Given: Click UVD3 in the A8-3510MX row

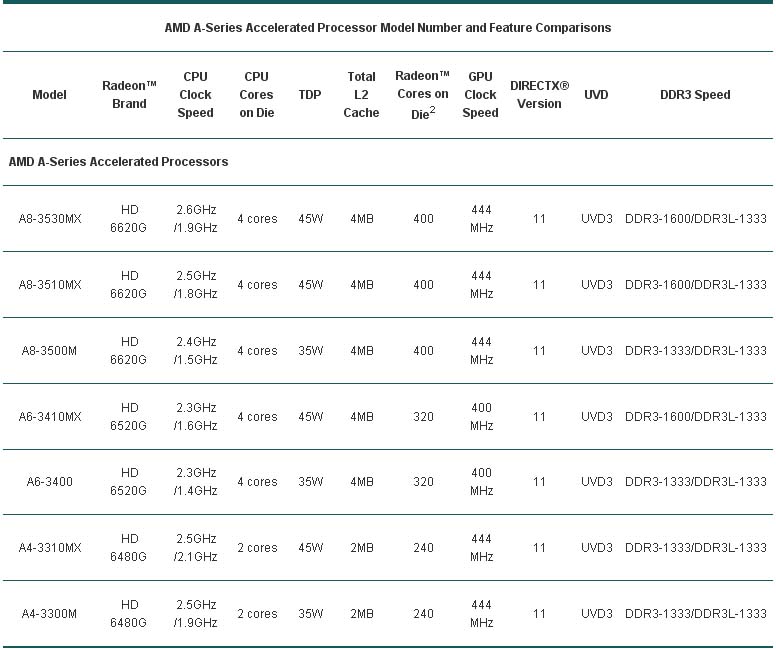Looking at the screenshot, I should 597,285.
